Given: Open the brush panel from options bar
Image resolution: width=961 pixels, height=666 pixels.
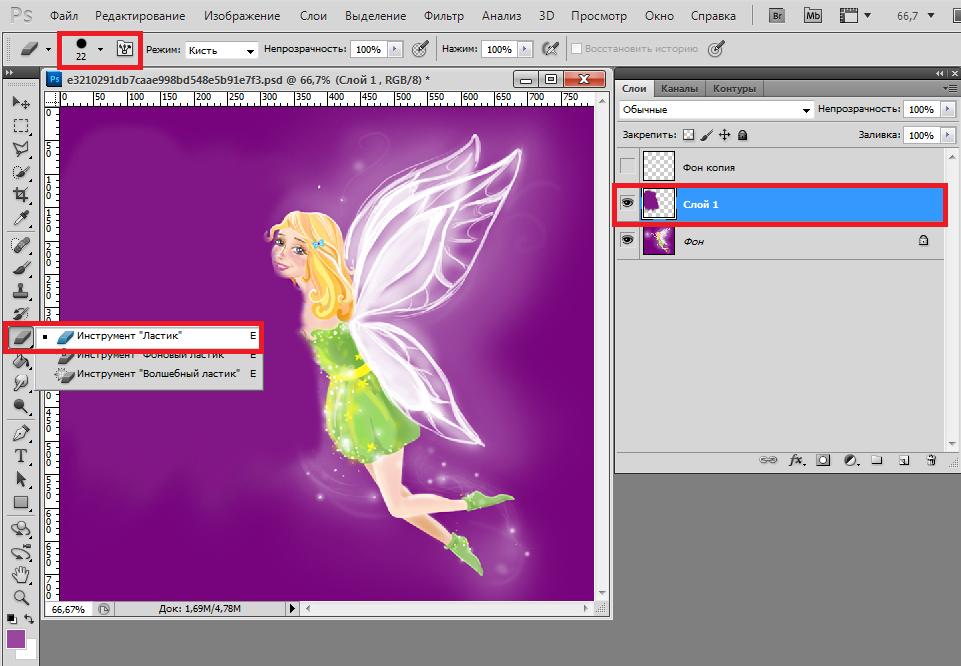Looking at the screenshot, I should tap(125, 49).
